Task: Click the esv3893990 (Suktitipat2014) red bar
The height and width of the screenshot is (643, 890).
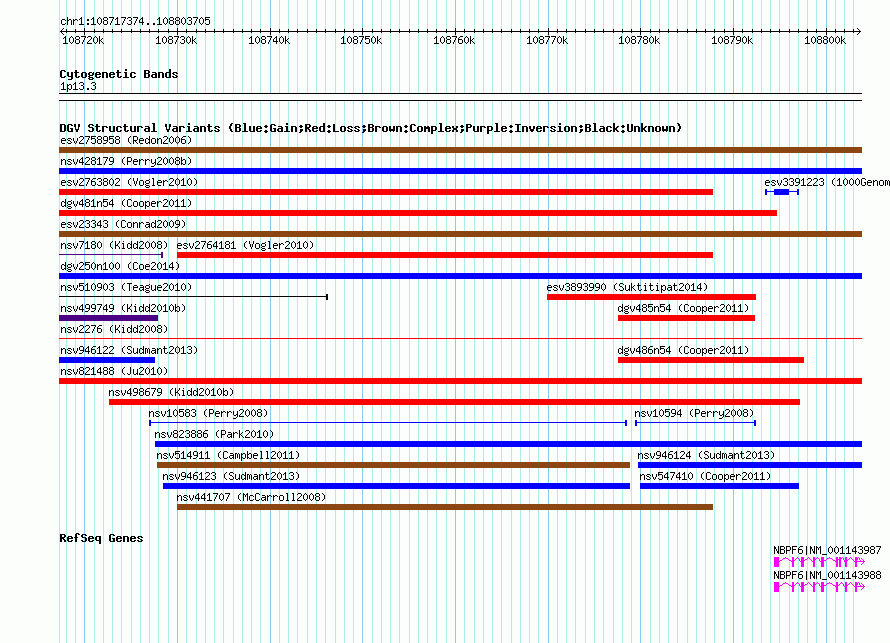Action: (x=651, y=297)
